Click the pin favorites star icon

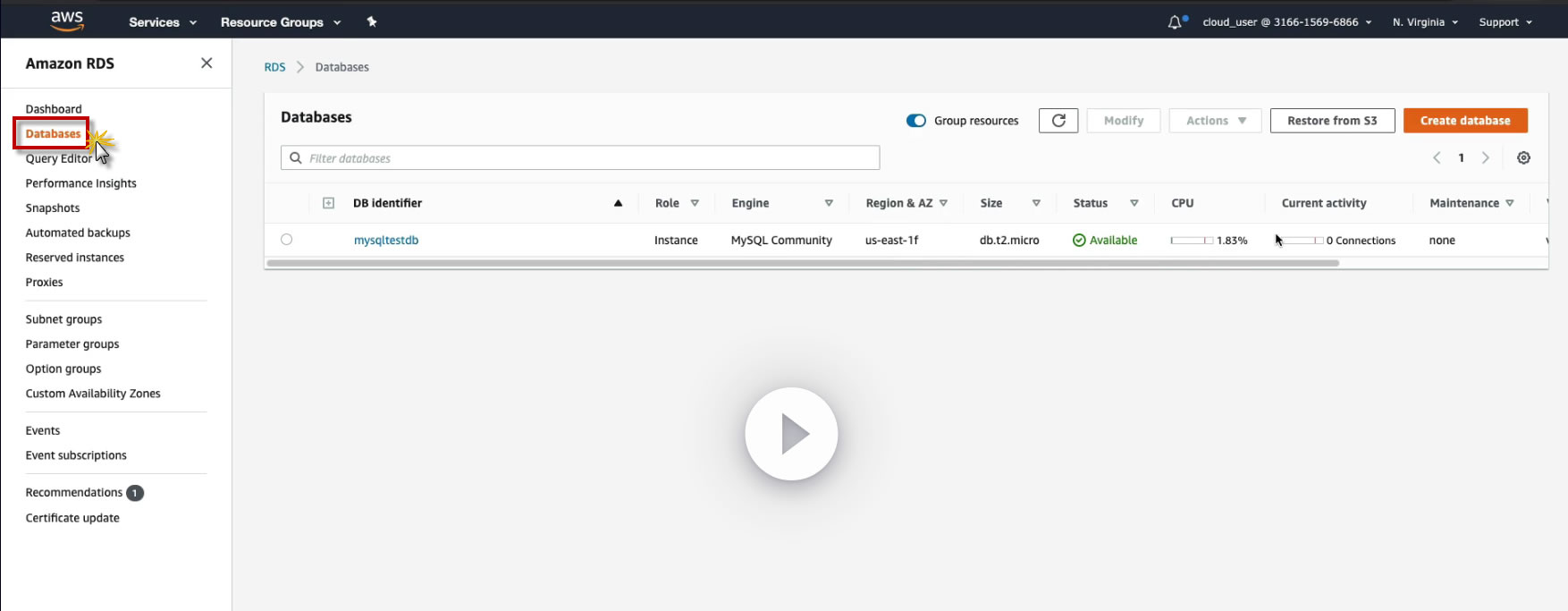pyautogui.click(x=372, y=21)
